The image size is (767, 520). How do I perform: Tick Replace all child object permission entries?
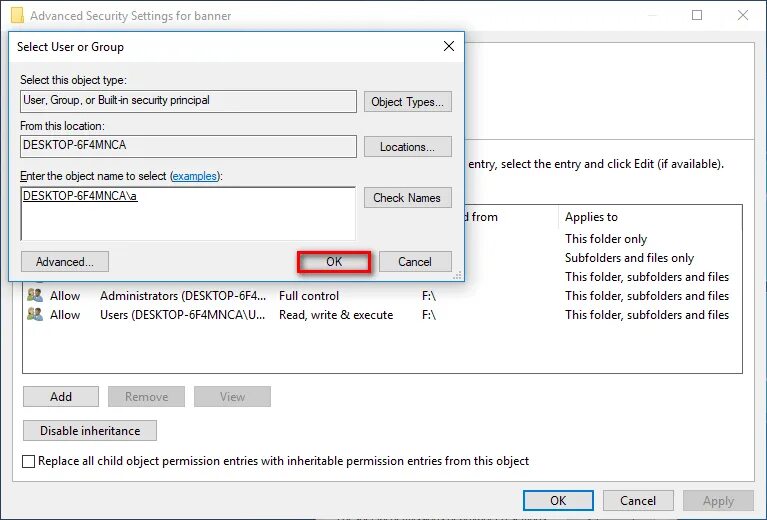click(x=28, y=461)
